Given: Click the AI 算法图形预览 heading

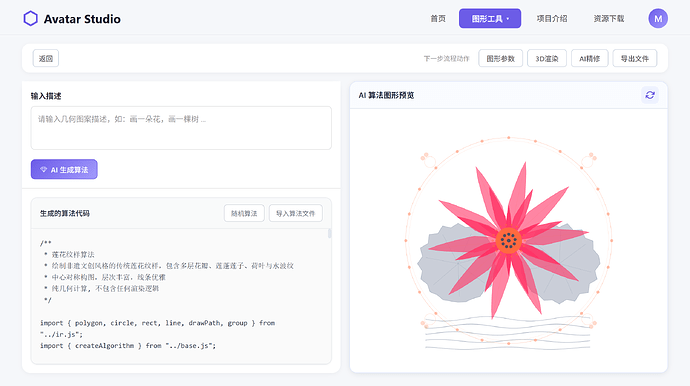Looking at the screenshot, I should [386, 95].
